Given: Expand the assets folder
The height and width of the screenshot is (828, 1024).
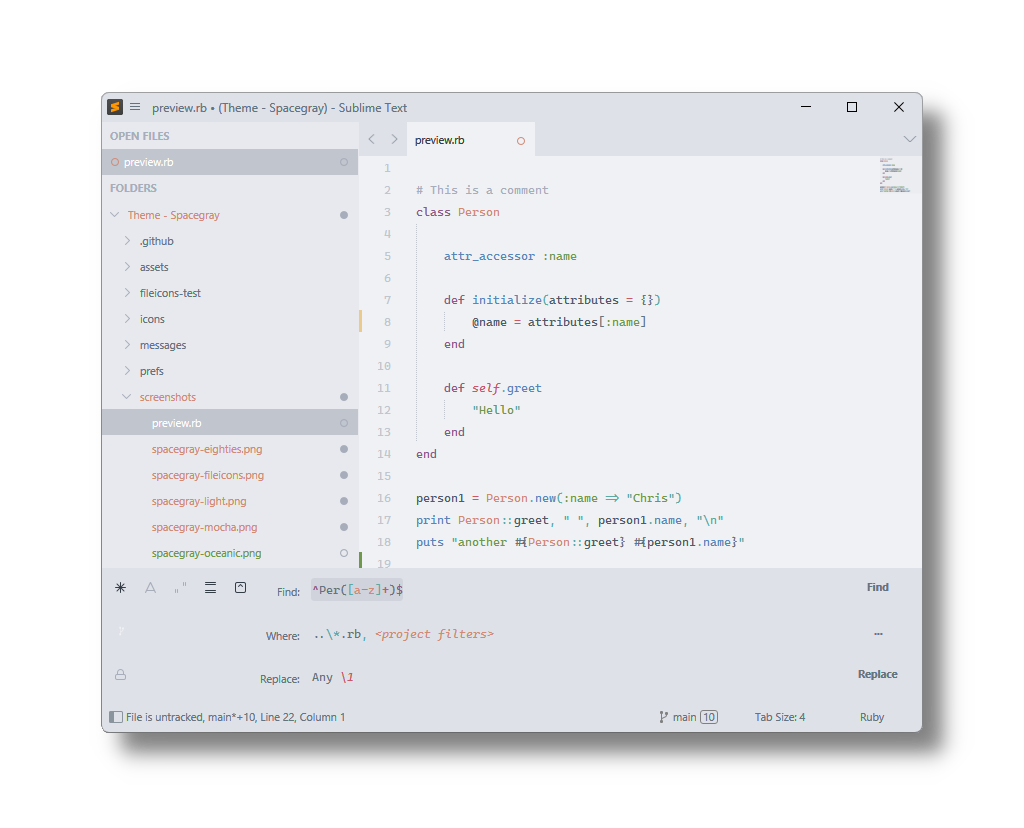Looking at the screenshot, I should pos(127,267).
